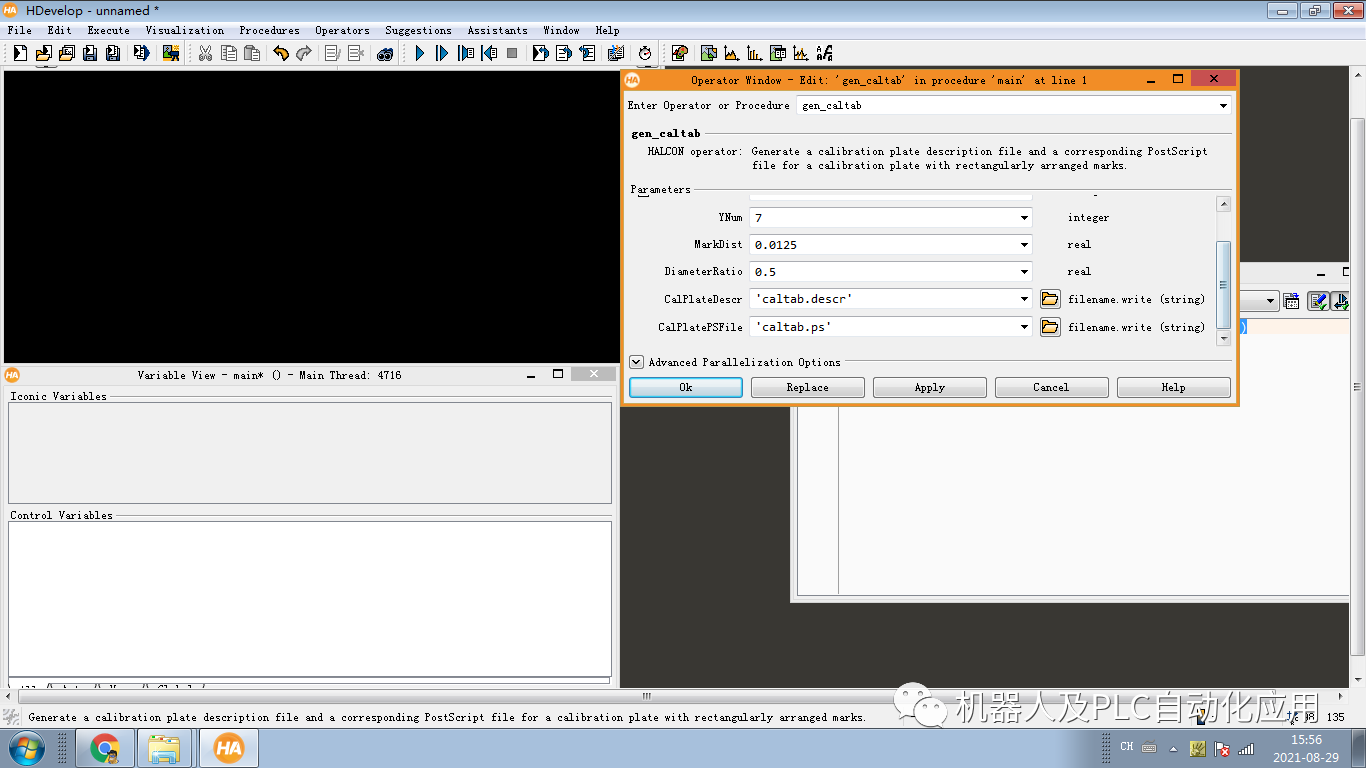Image resolution: width=1366 pixels, height=768 pixels.
Task: Open the Assistants menu
Action: coord(497,30)
